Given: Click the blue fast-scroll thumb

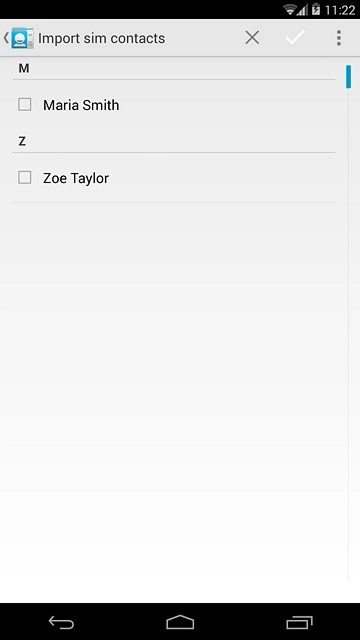Looking at the screenshot, I should (x=348, y=76).
